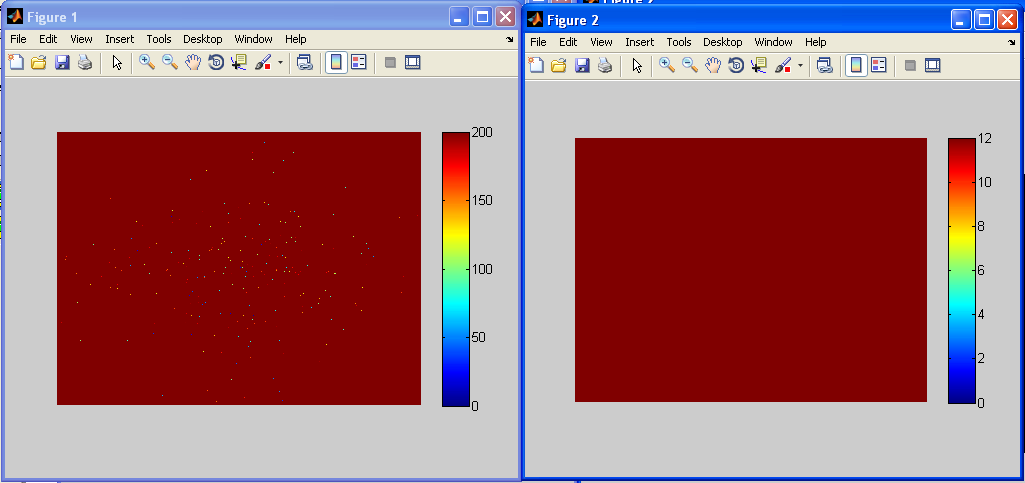Open Tools menu in Figure 1
1025x483 pixels.
[x=159, y=39]
